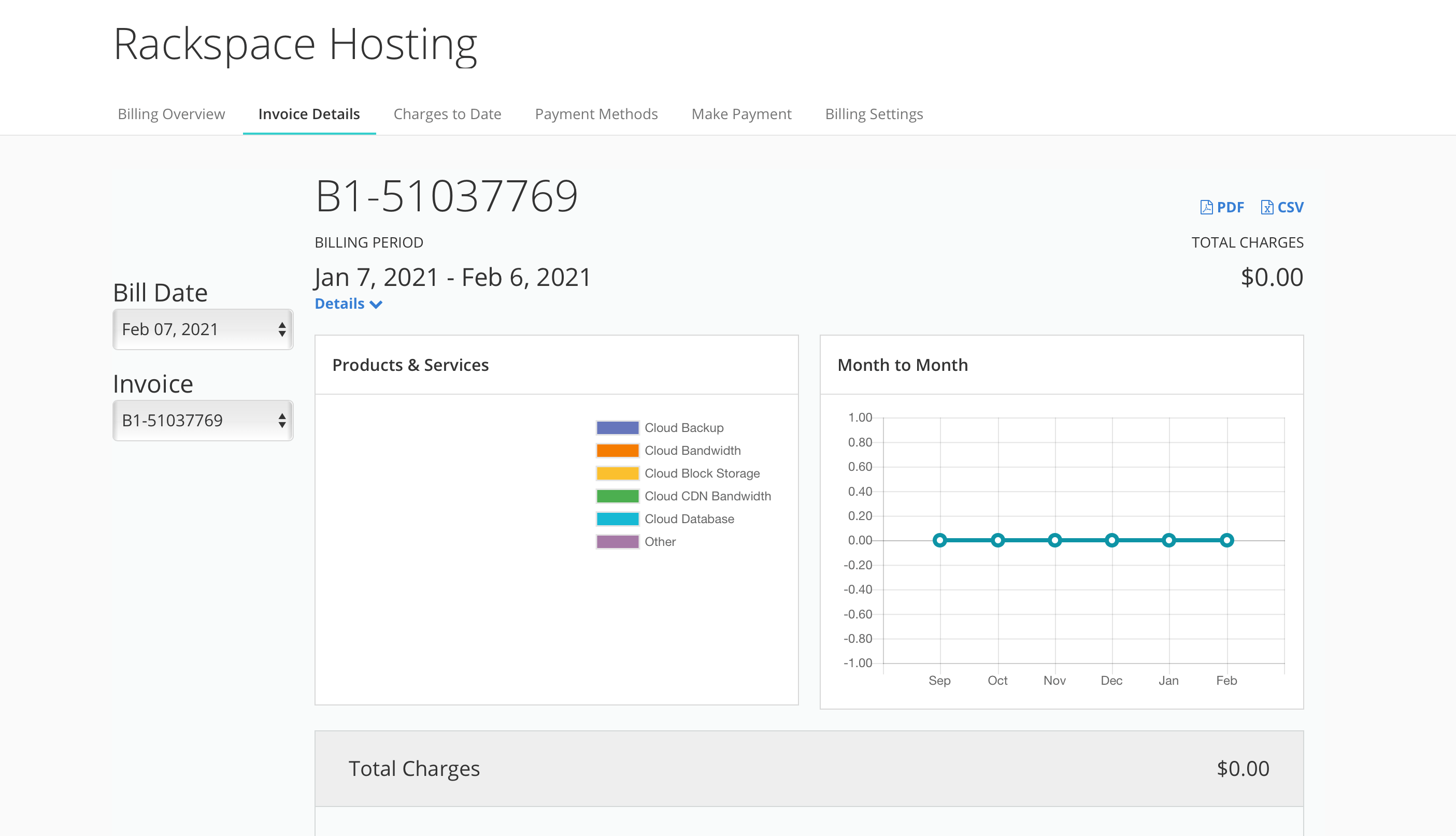Click the Cloud Block Storage legend color box
The width and height of the screenshot is (1456, 836).
(x=617, y=473)
